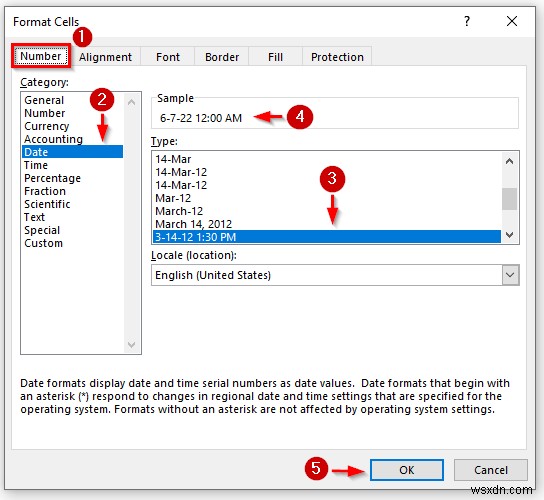Viewport: 544px width, 500px height.
Task: Go to the Fill tab
Action: (x=275, y=57)
